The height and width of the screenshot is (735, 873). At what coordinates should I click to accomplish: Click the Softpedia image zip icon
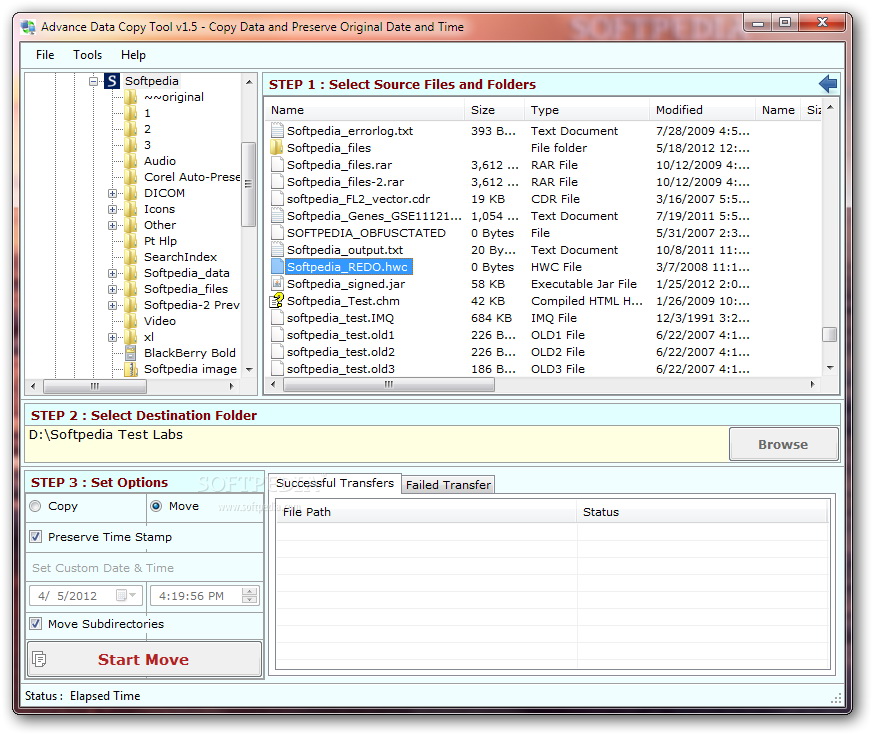131,369
